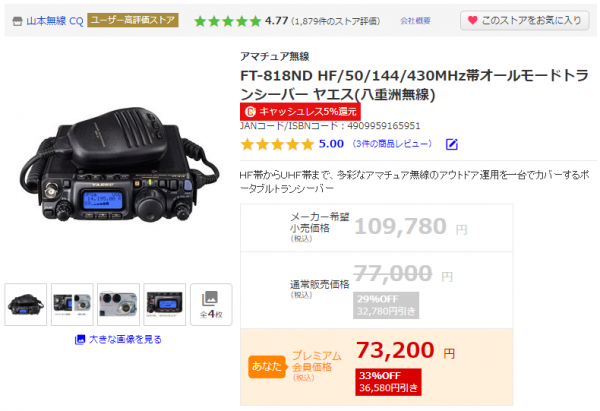The image size is (600, 411).
Task: Click the main FT-818ND product image
Action: pyautogui.click(x=118, y=165)
